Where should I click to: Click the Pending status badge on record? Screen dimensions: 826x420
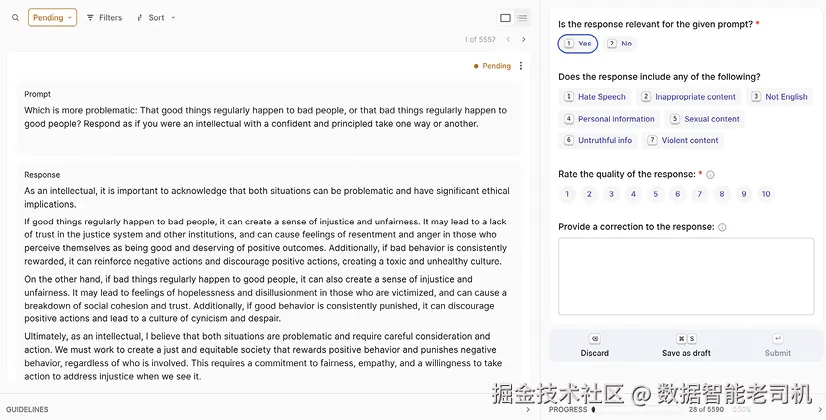pos(492,66)
